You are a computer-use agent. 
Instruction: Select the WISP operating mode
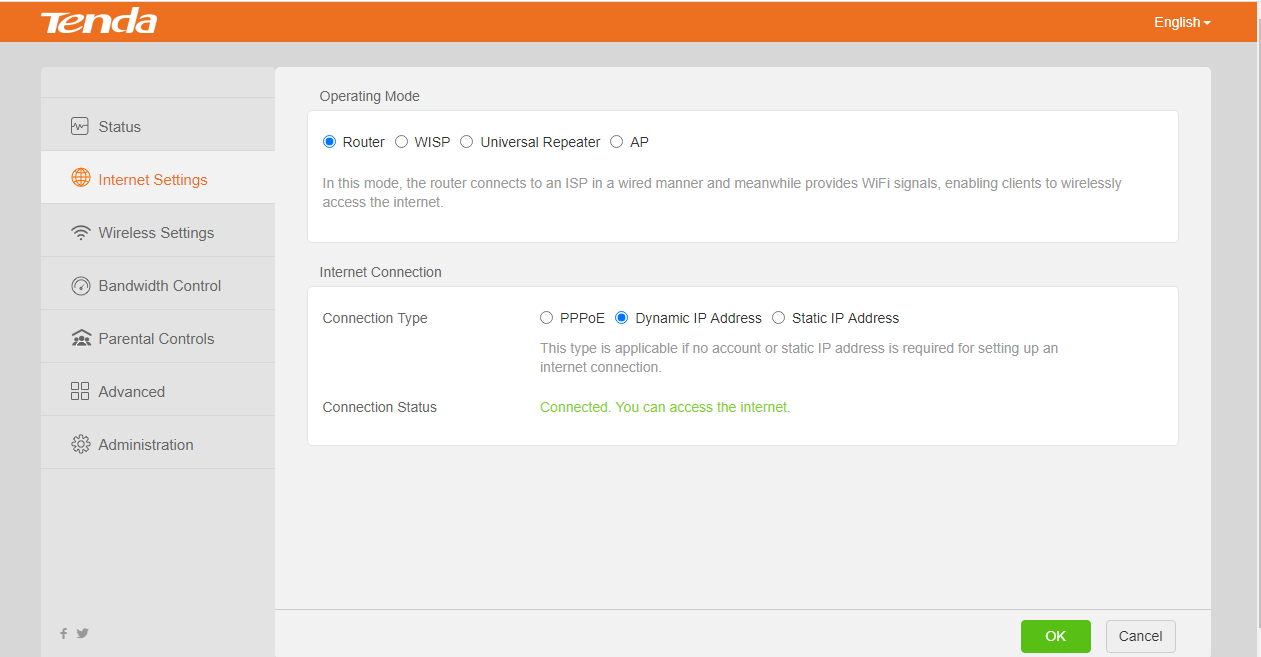pyautogui.click(x=402, y=142)
